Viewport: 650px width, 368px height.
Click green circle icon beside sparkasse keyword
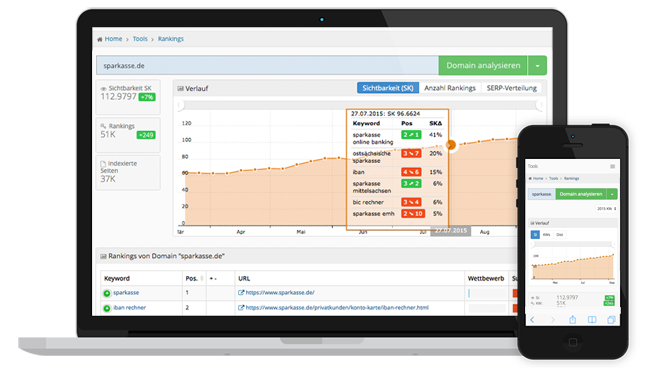[x=107, y=293]
